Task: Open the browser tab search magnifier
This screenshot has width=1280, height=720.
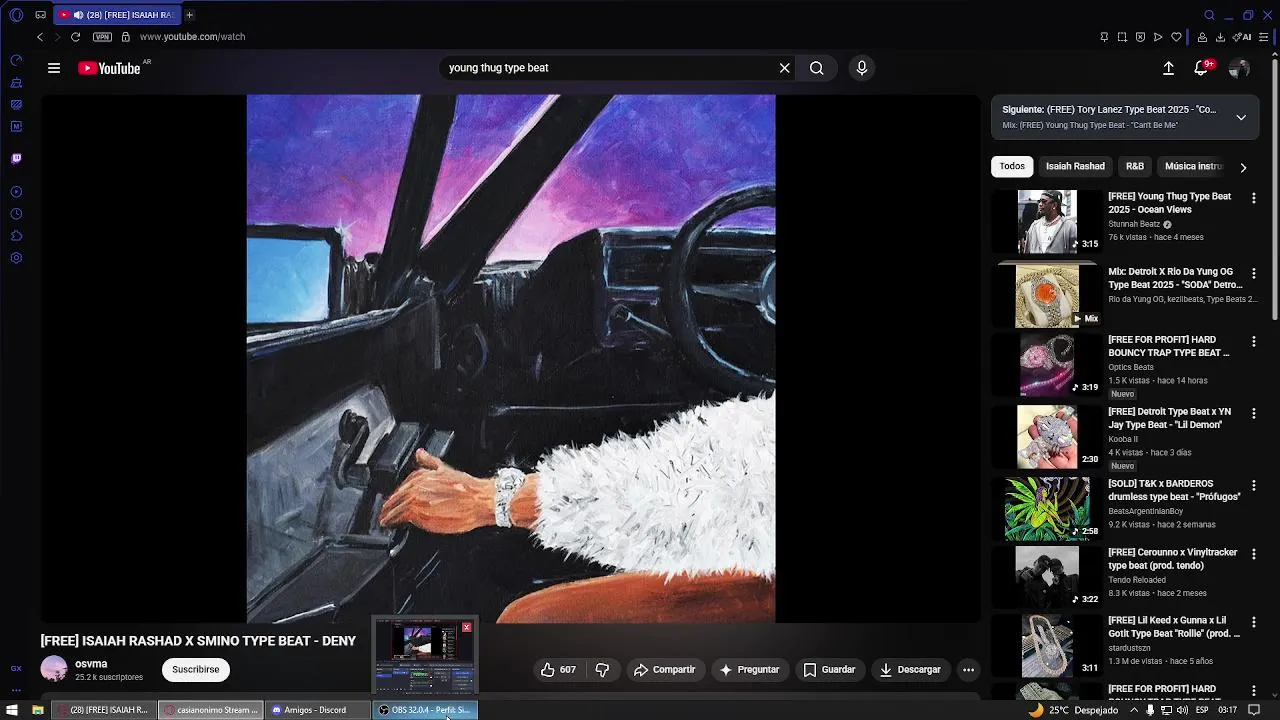Action: (x=1209, y=15)
